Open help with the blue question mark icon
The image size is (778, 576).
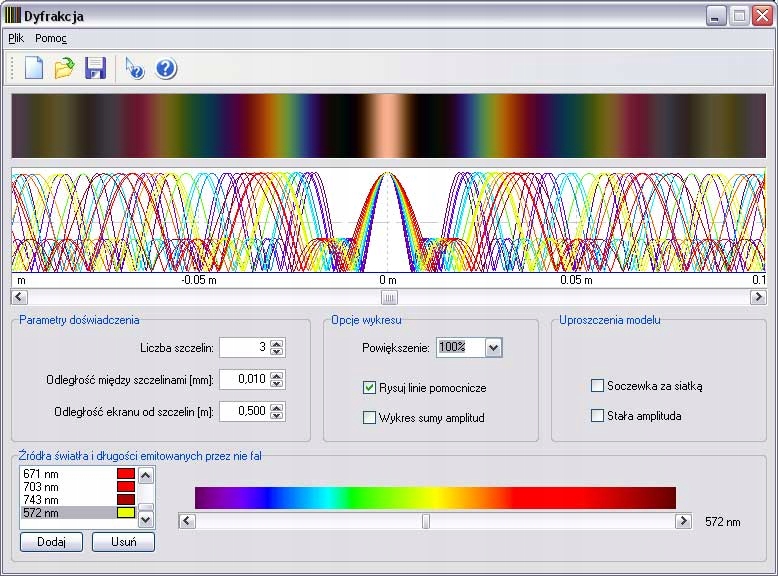pos(166,68)
